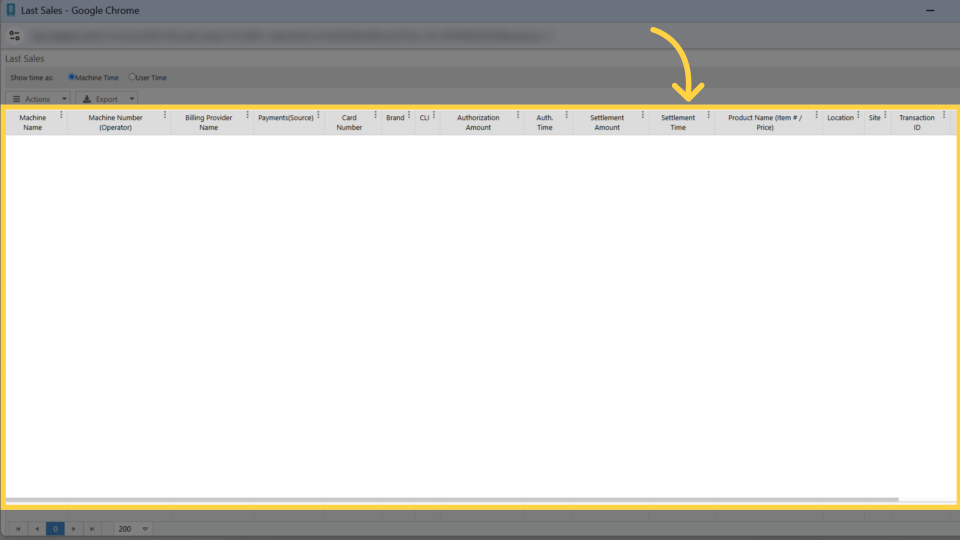Image resolution: width=960 pixels, height=540 pixels.
Task: Open the page size 200 dropdown
Action: (133, 528)
